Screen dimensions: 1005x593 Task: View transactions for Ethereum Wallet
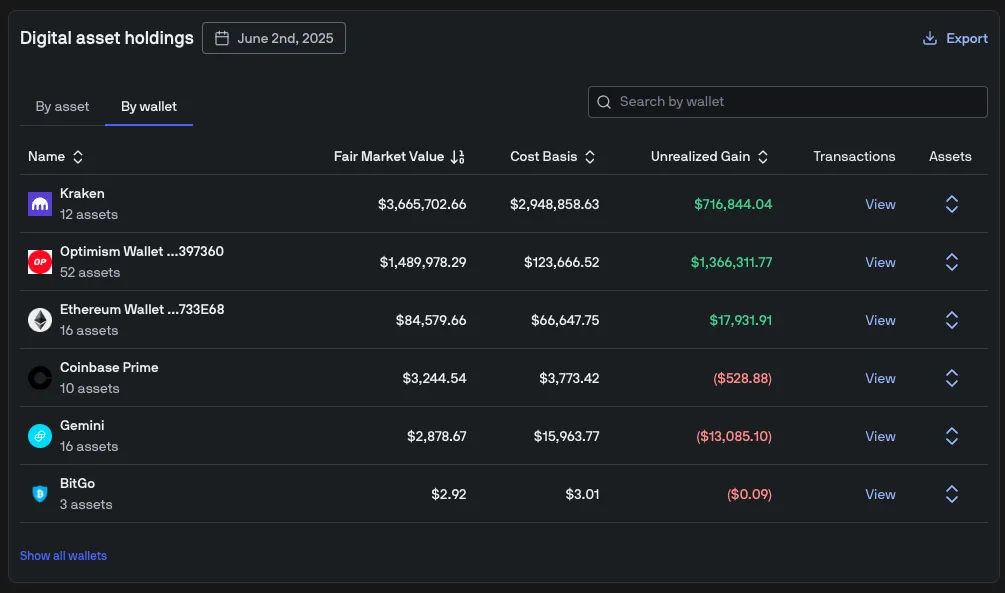pyautogui.click(x=880, y=320)
